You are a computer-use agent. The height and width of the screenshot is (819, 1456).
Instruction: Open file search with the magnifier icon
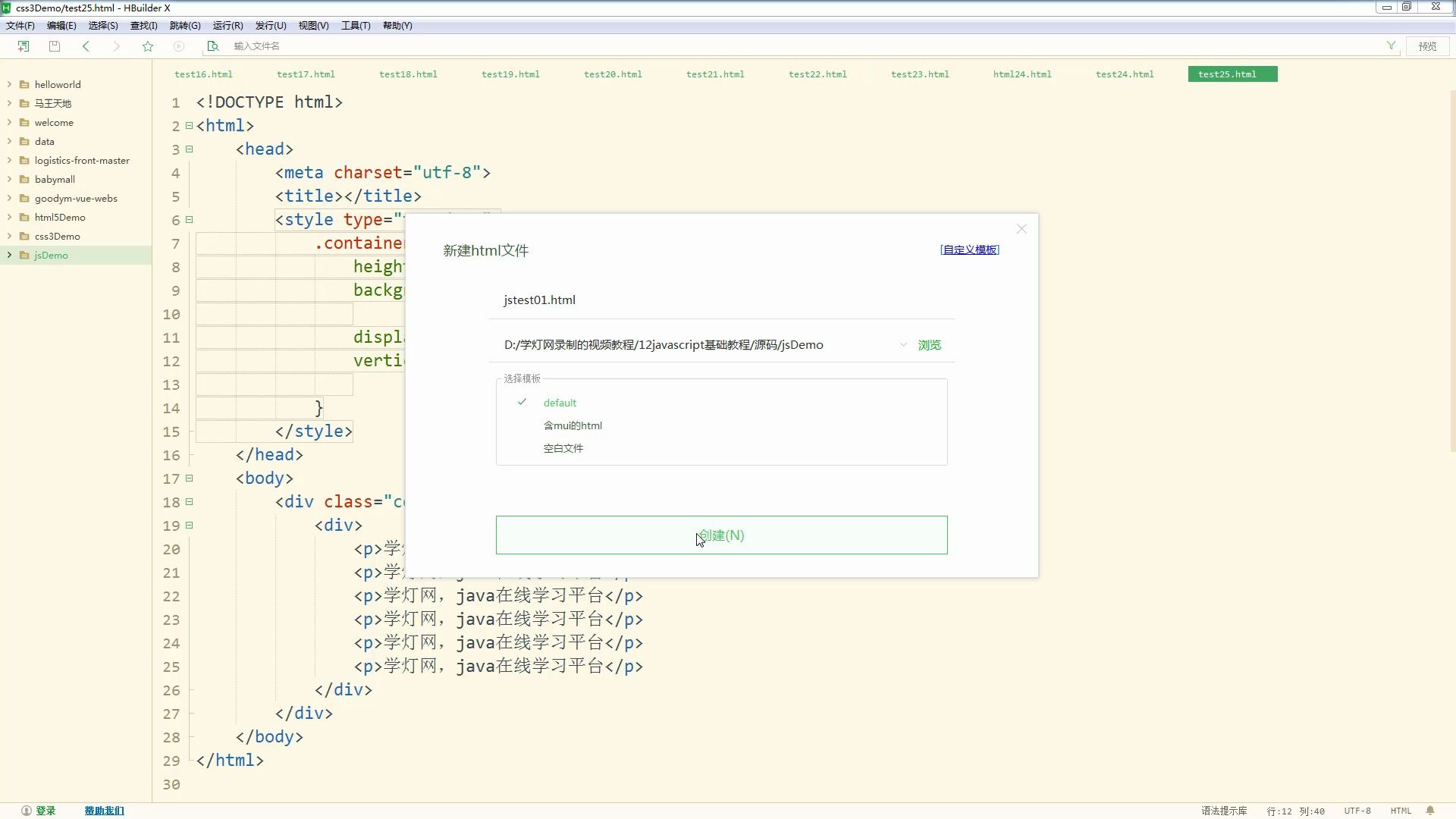click(212, 45)
